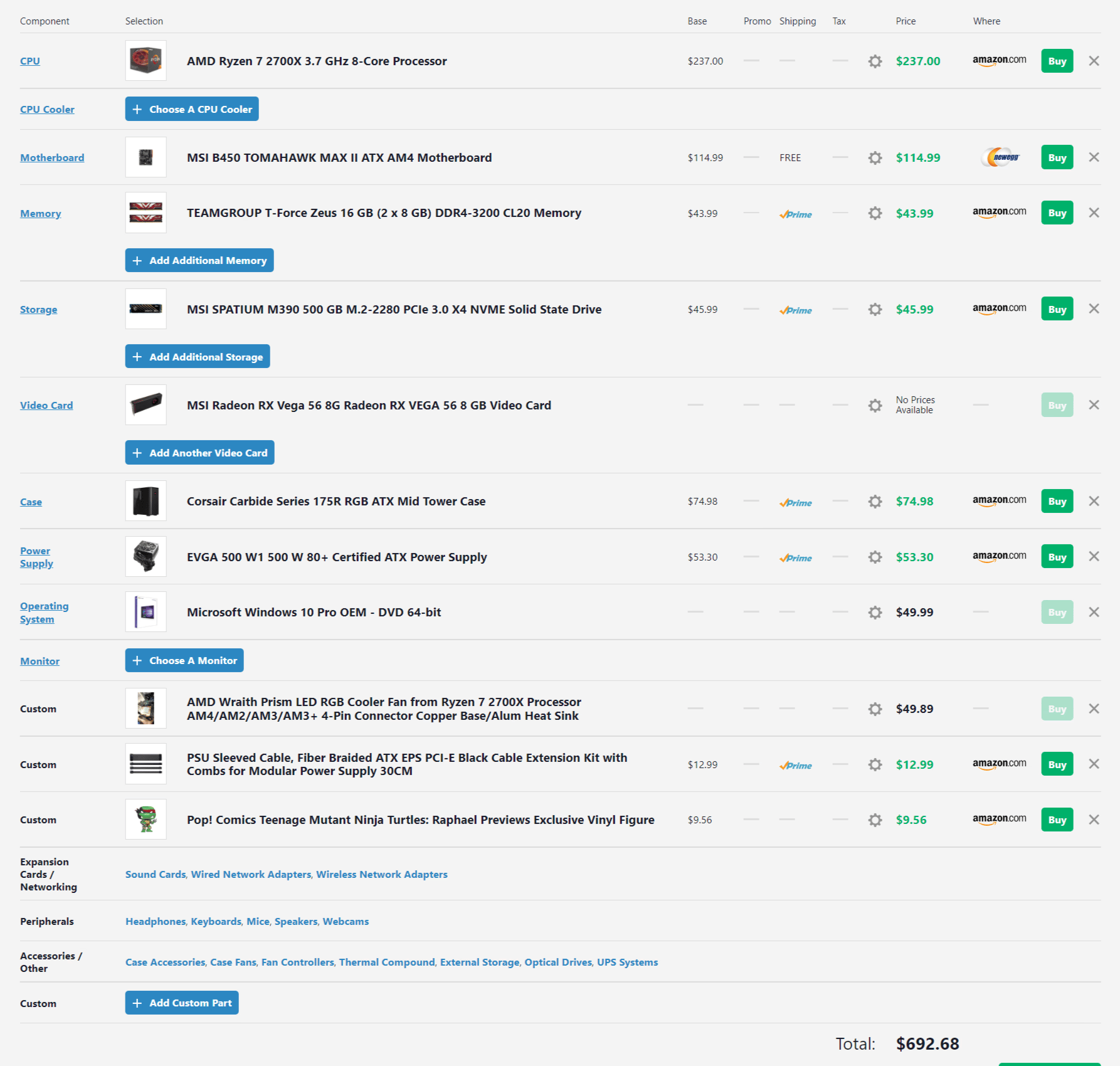The height and width of the screenshot is (1066, 1120).
Task: Remove the Raphael Vinyl Figure item
Action: 1094,820
